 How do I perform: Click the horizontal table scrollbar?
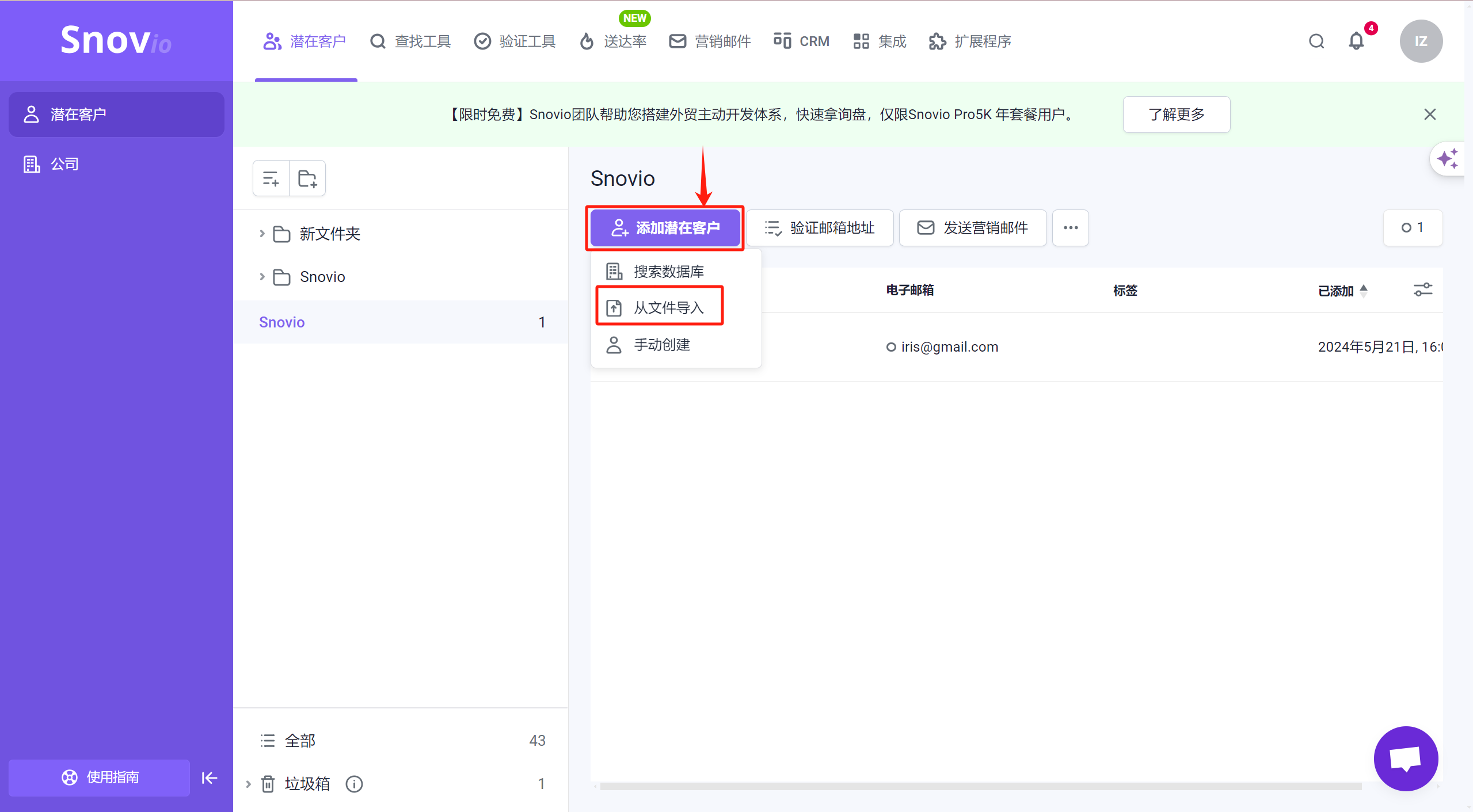(980, 786)
